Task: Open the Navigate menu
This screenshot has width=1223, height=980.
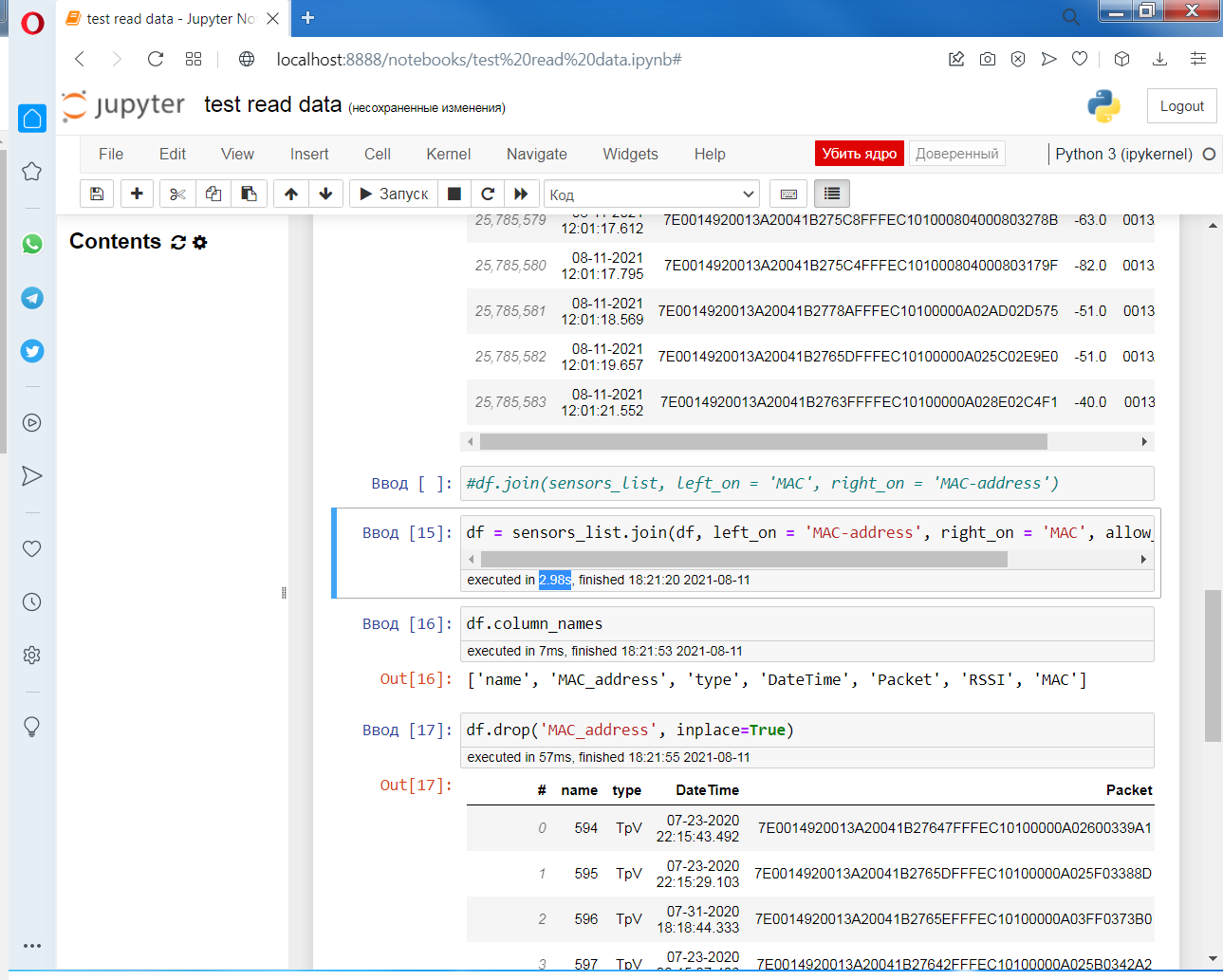Action: tap(537, 154)
